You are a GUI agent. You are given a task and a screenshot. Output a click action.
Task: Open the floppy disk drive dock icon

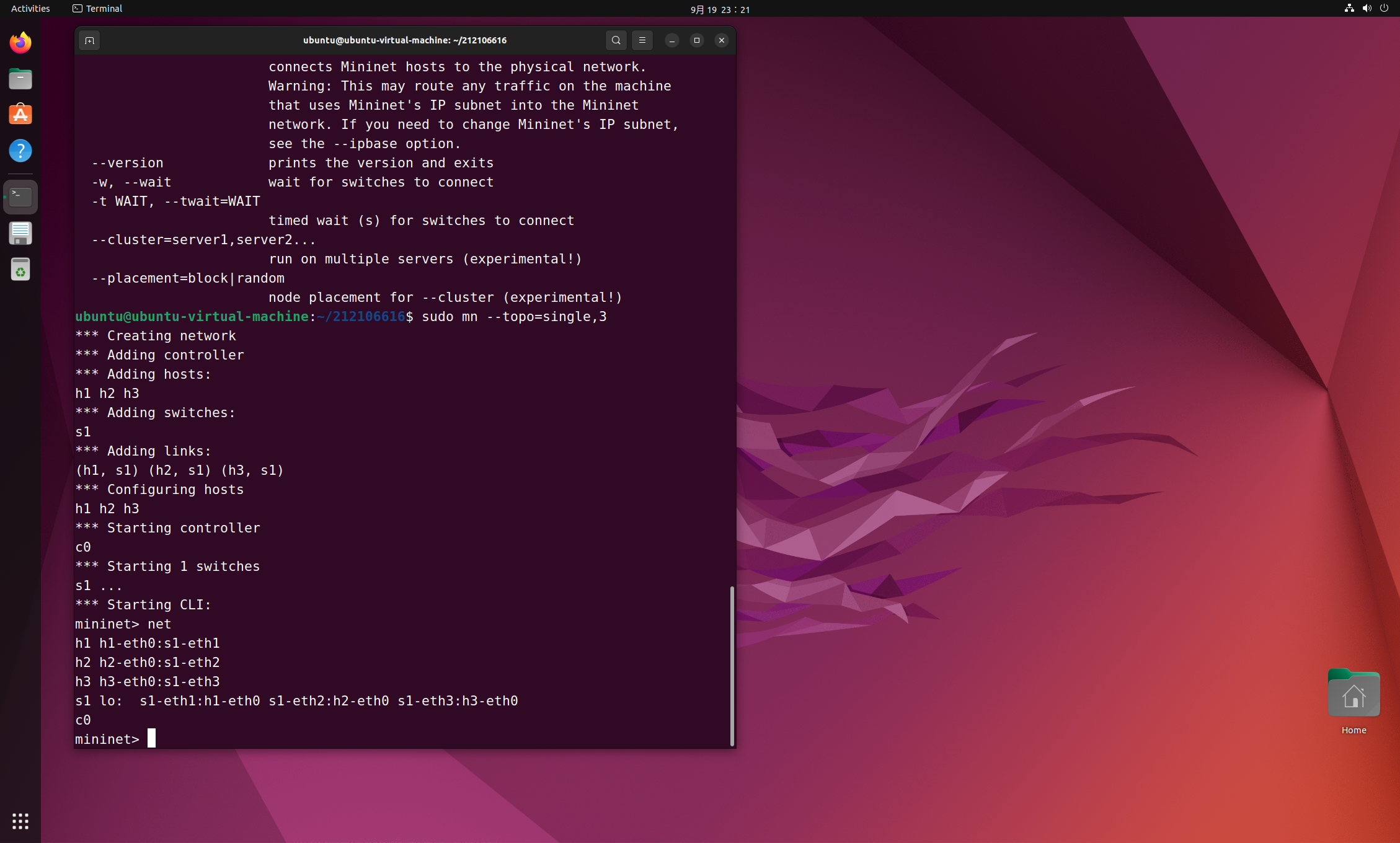pyautogui.click(x=20, y=233)
